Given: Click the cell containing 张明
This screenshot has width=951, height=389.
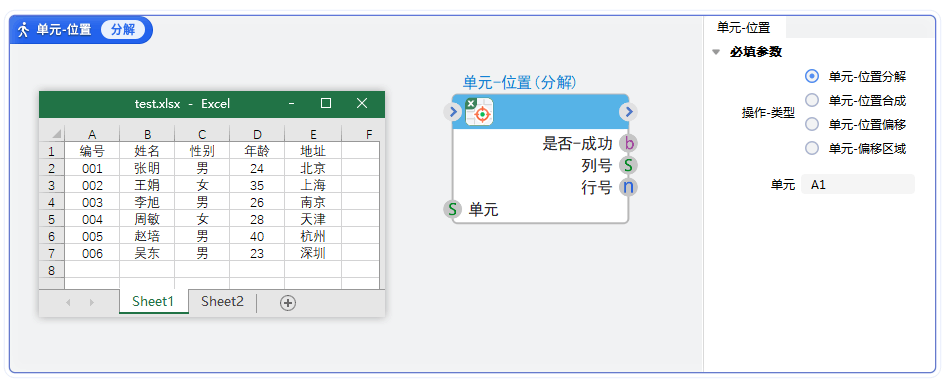Looking at the screenshot, I should pyautogui.click(x=147, y=168).
